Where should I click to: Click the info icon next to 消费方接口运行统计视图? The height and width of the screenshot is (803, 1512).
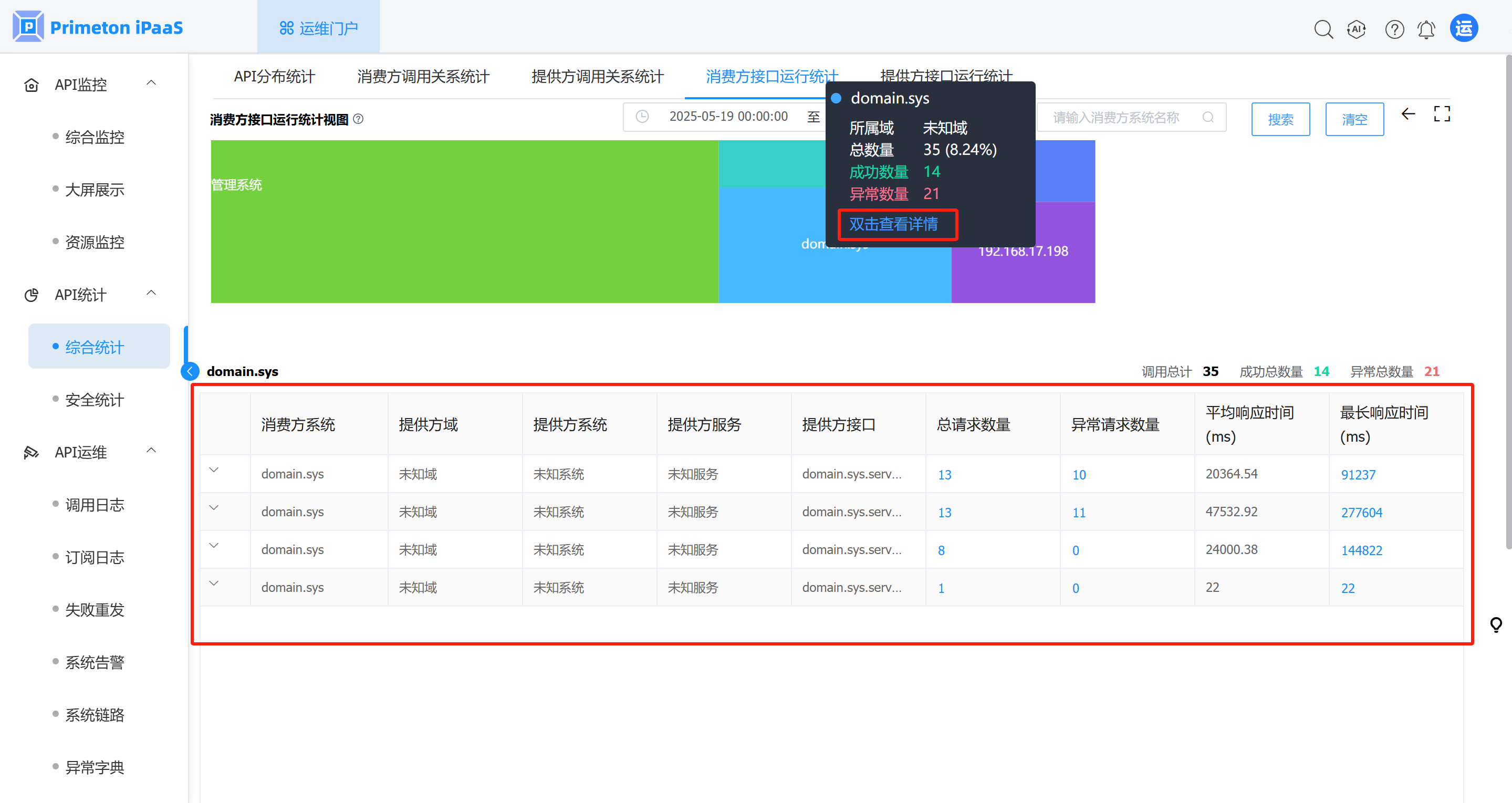(358, 119)
